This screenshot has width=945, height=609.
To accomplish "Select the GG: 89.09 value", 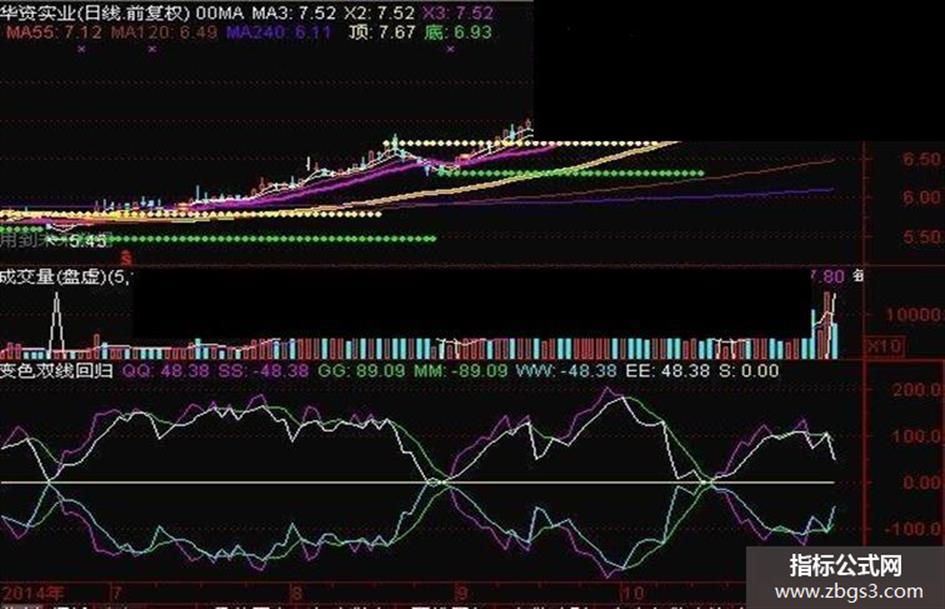I will 361,371.
